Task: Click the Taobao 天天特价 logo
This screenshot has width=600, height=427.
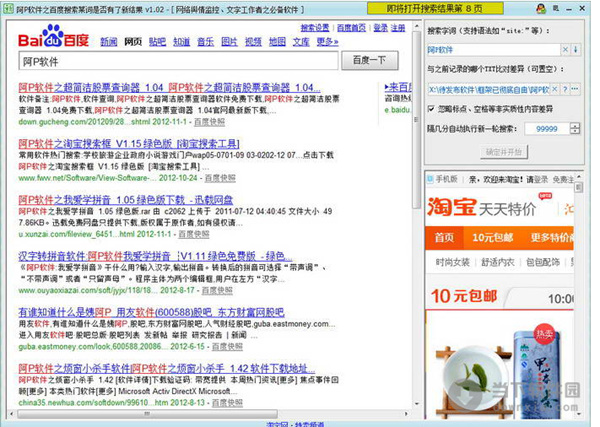Action: point(482,208)
